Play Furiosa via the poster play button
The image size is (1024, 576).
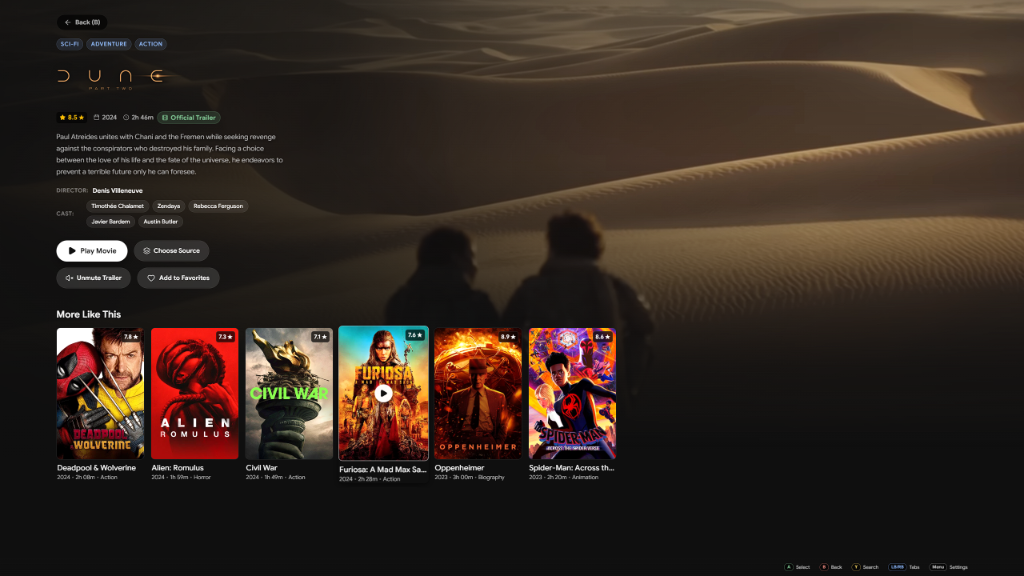pyautogui.click(x=383, y=393)
